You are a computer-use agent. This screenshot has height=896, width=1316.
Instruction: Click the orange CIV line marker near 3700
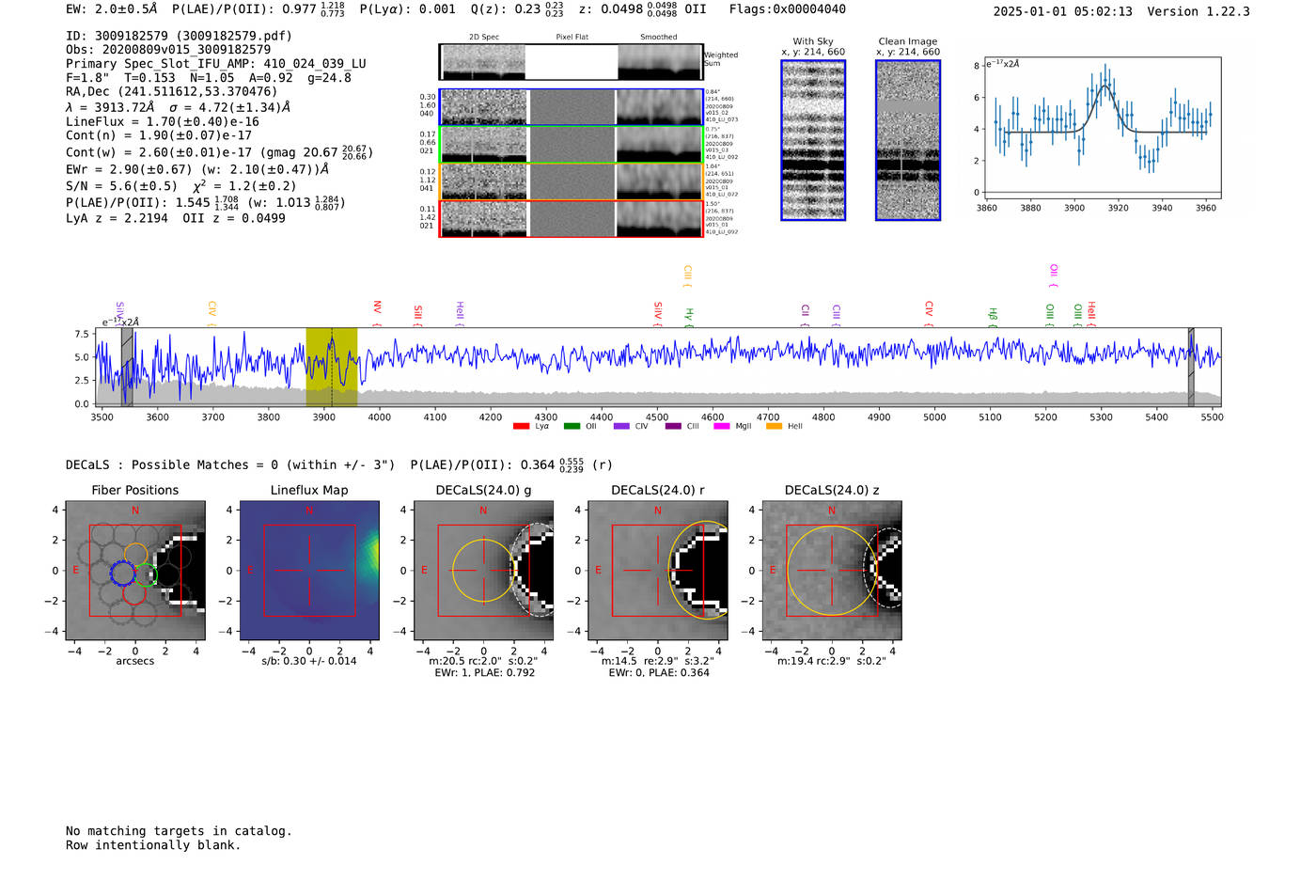click(212, 312)
